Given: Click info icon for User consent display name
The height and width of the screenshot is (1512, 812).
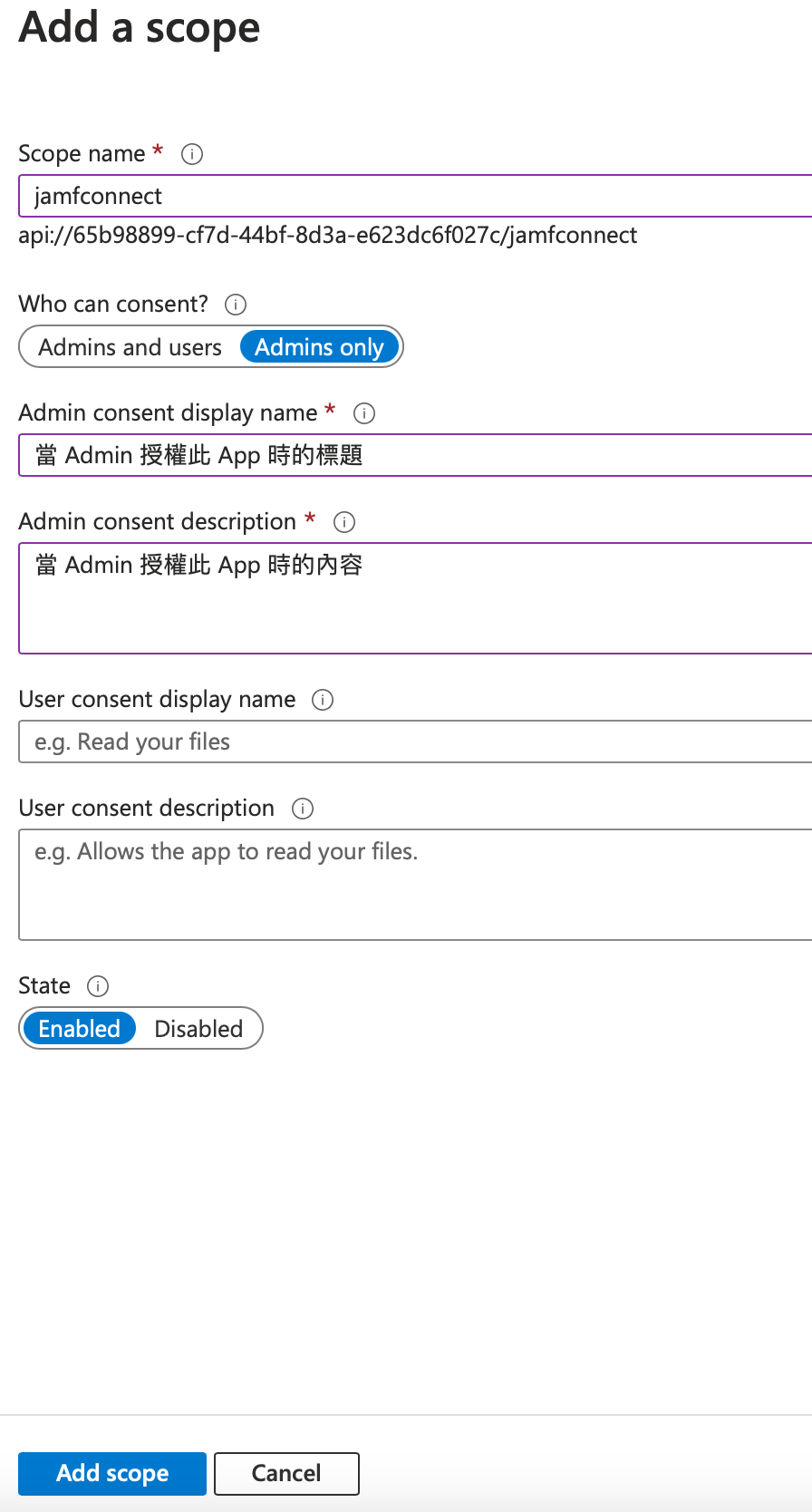Looking at the screenshot, I should point(323,700).
